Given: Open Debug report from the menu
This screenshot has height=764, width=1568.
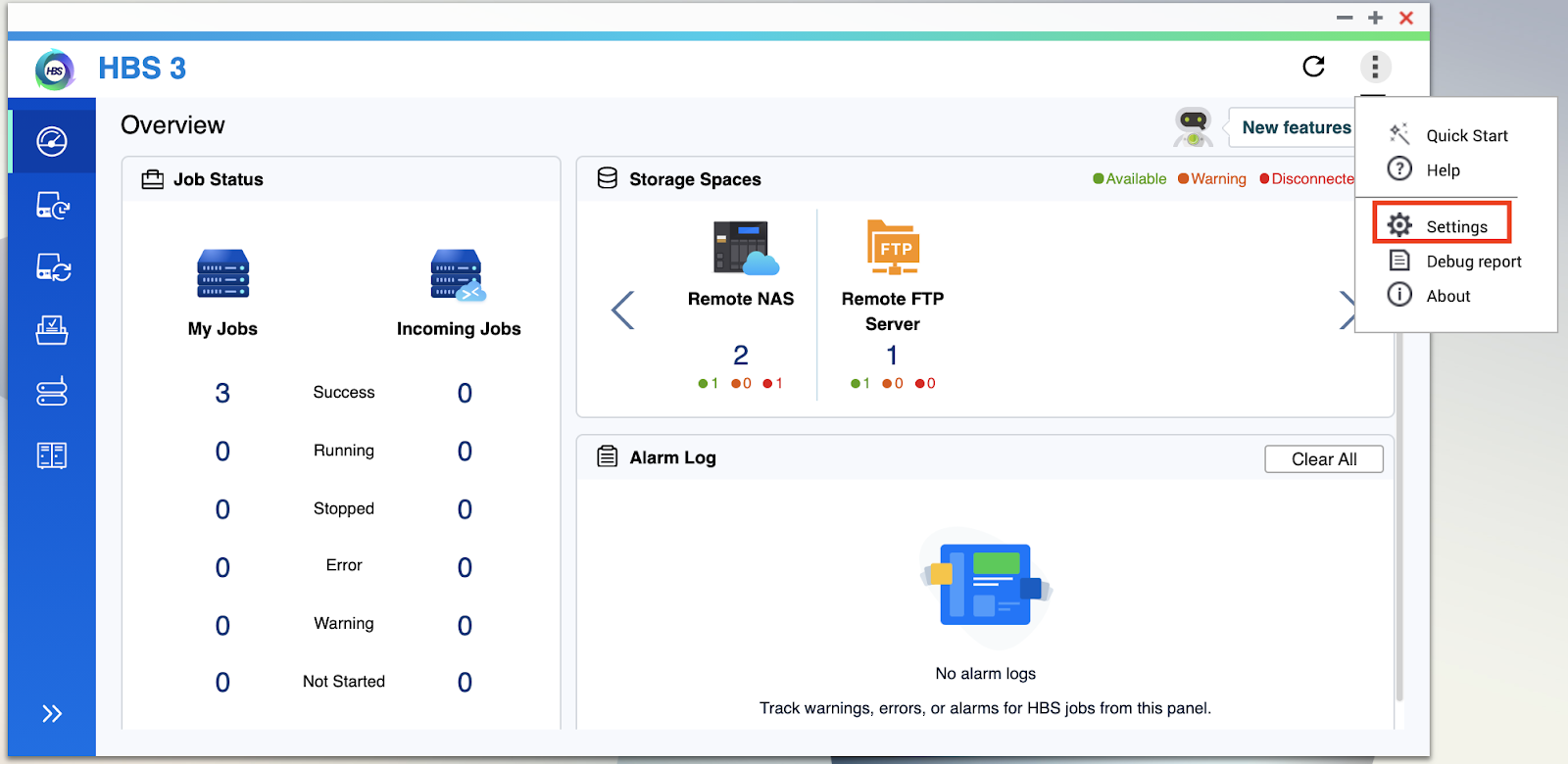Looking at the screenshot, I should [1473, 262].
